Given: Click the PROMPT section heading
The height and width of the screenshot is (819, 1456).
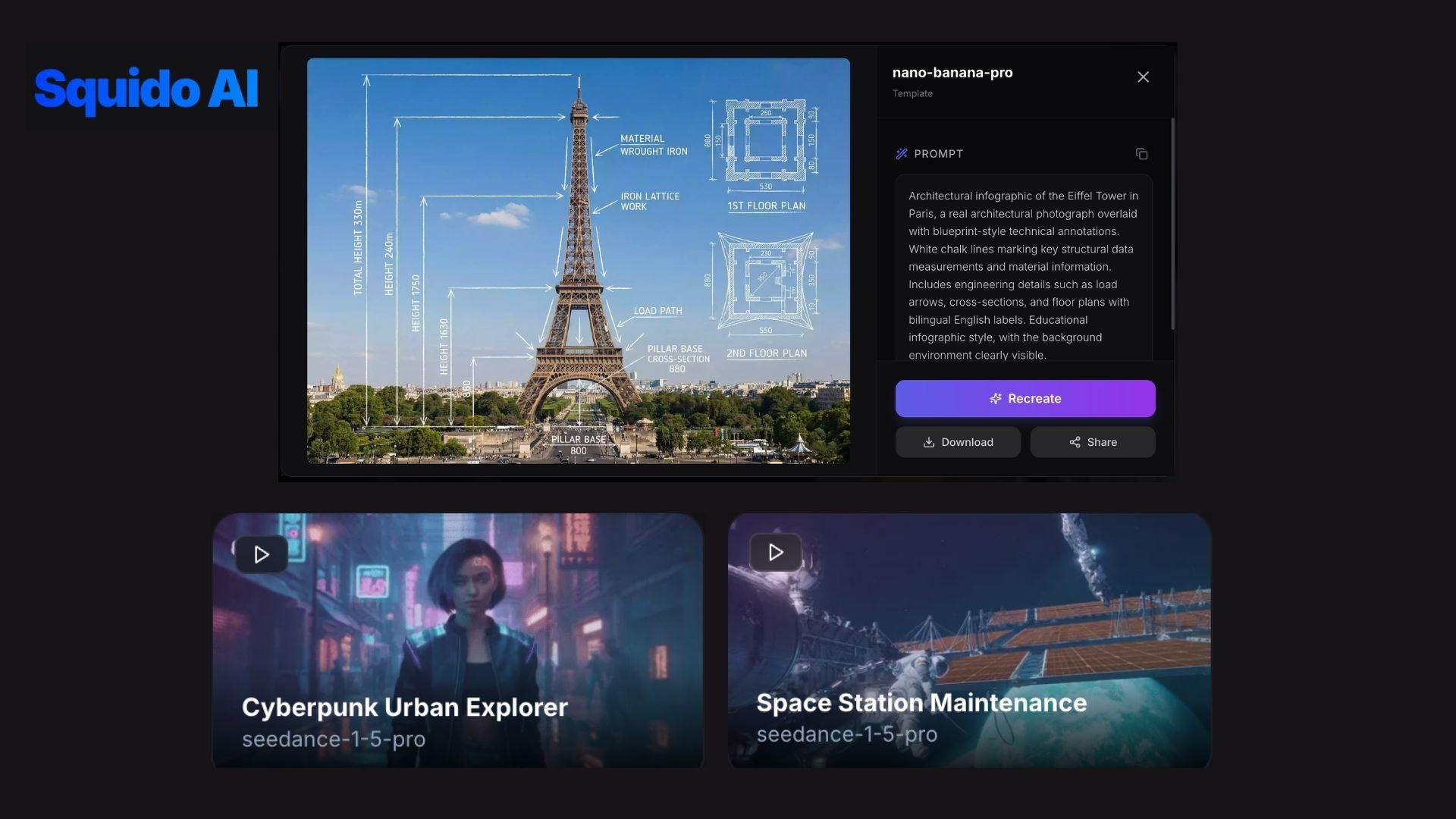Looking at the screenshot, I should click(938, 154).
